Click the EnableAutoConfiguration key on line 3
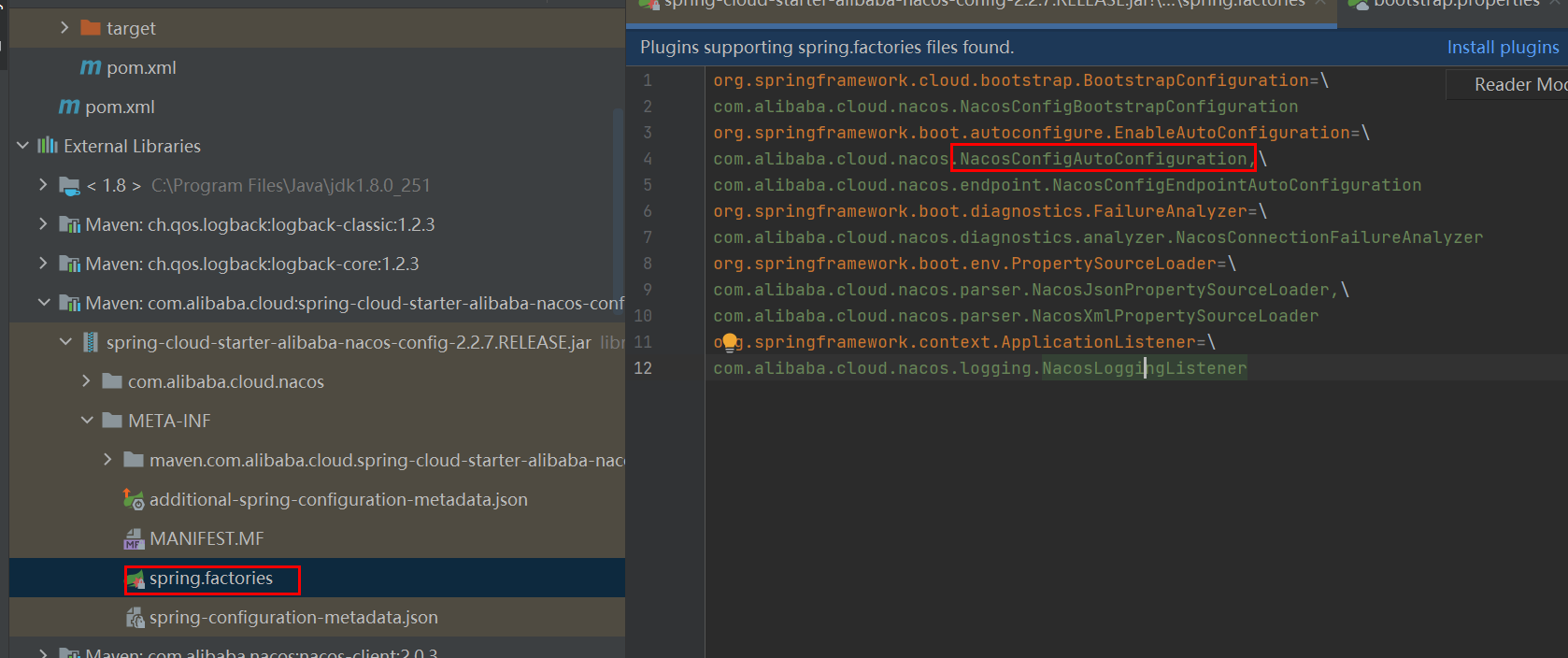Screen dimensions: 1568x658 (1232, 133)
